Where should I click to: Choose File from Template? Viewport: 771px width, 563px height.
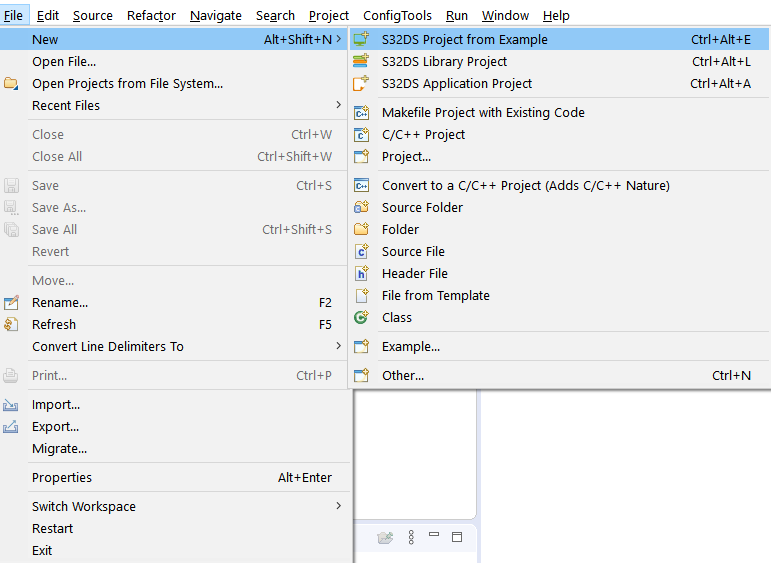click(435, 296)
